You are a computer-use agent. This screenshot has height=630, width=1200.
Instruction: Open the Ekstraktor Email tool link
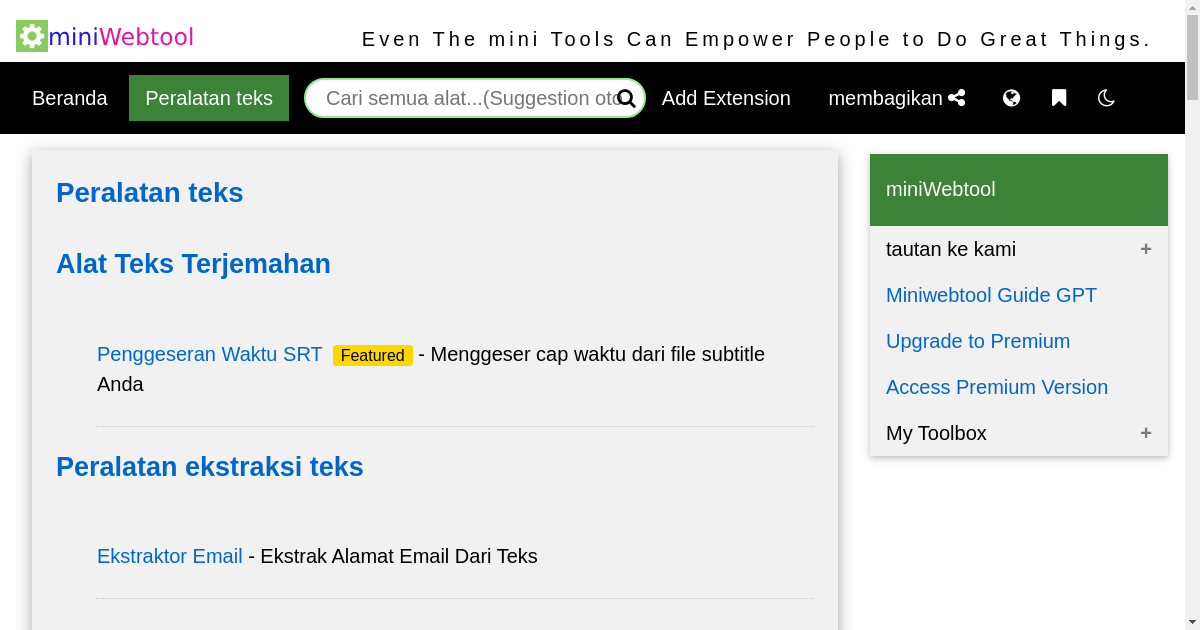coord(170,556)
